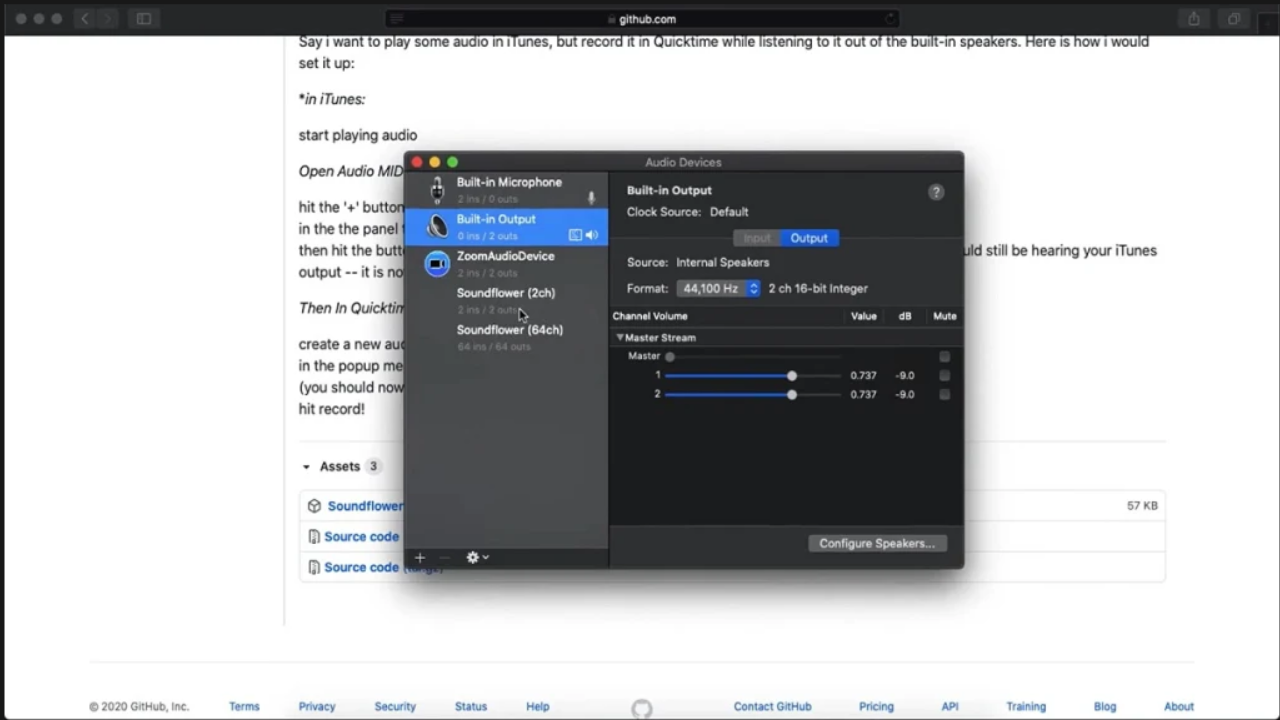This screenshot has height=720, width=1280.
Task: Click the Safari back arrow
Action: (x=84, y=18)
